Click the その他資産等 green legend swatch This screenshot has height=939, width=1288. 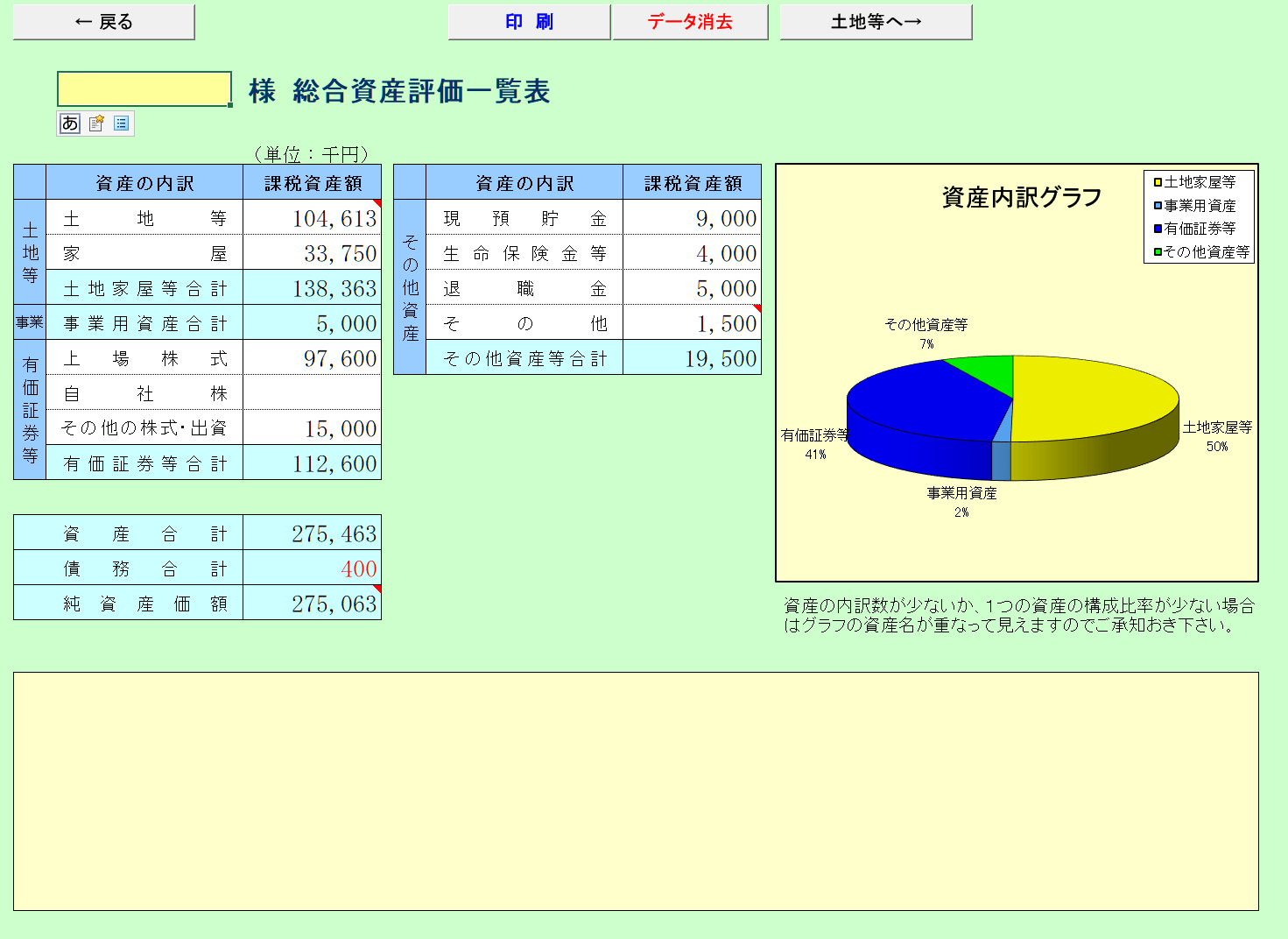click(1158, 252)
